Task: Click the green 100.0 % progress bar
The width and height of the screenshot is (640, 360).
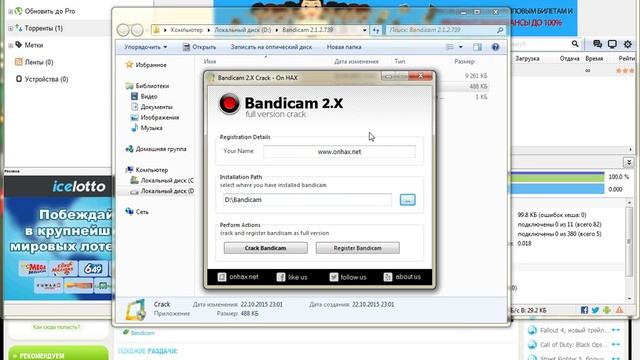Action: coord(557,177)
